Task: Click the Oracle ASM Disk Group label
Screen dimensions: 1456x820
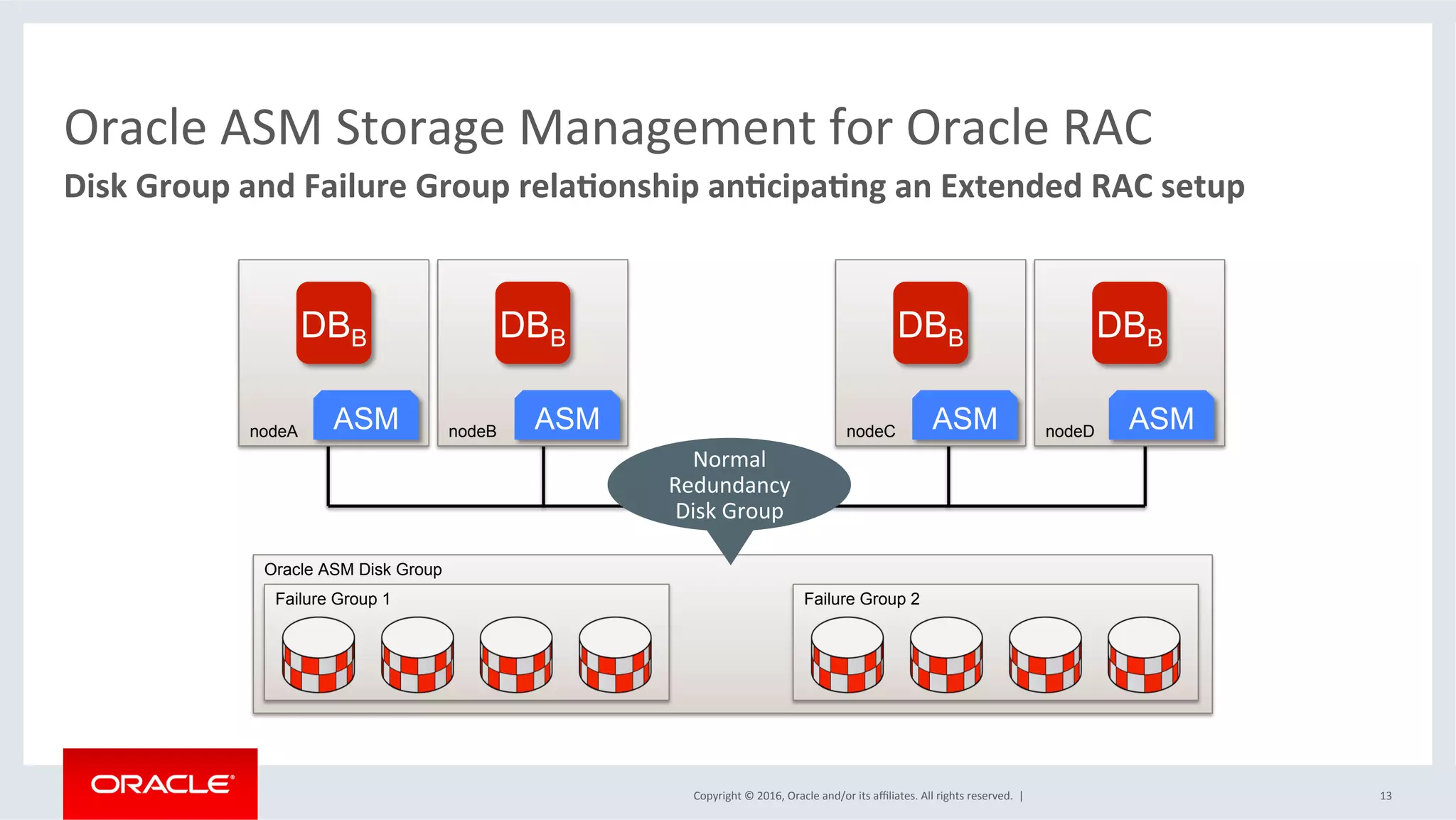Action: [353, 569]
